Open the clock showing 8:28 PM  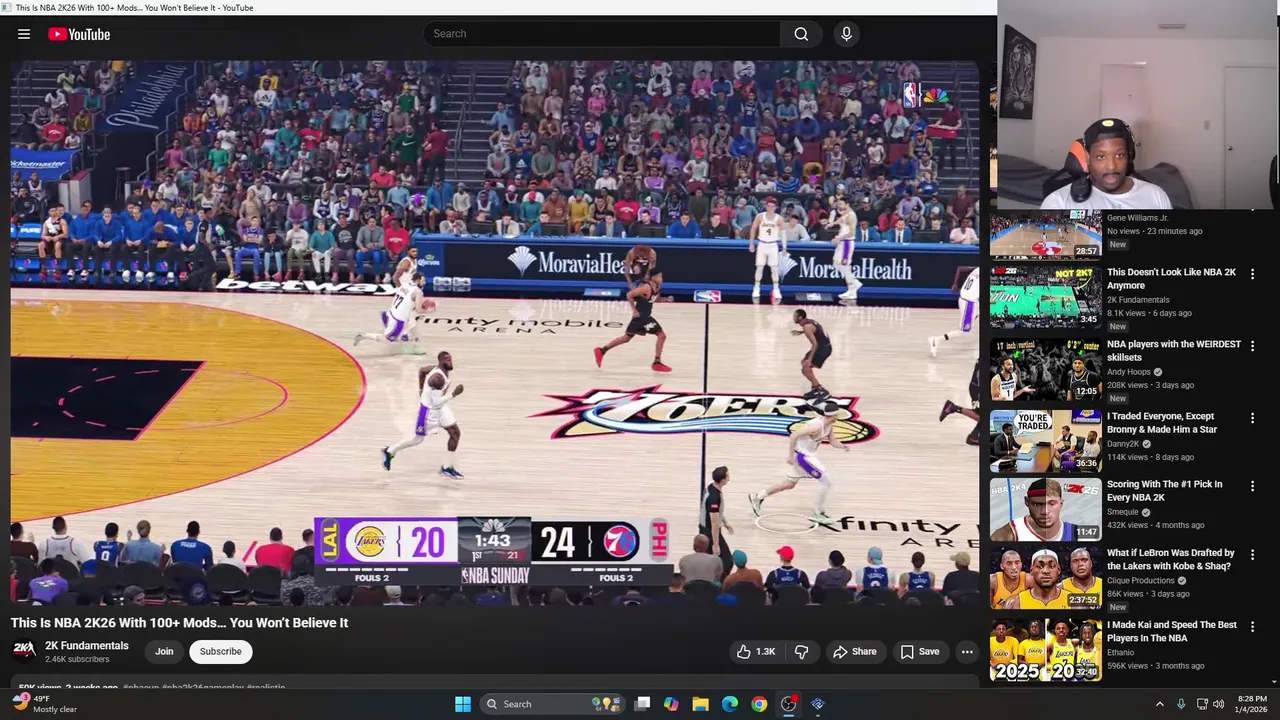(x=1252, y=704)
